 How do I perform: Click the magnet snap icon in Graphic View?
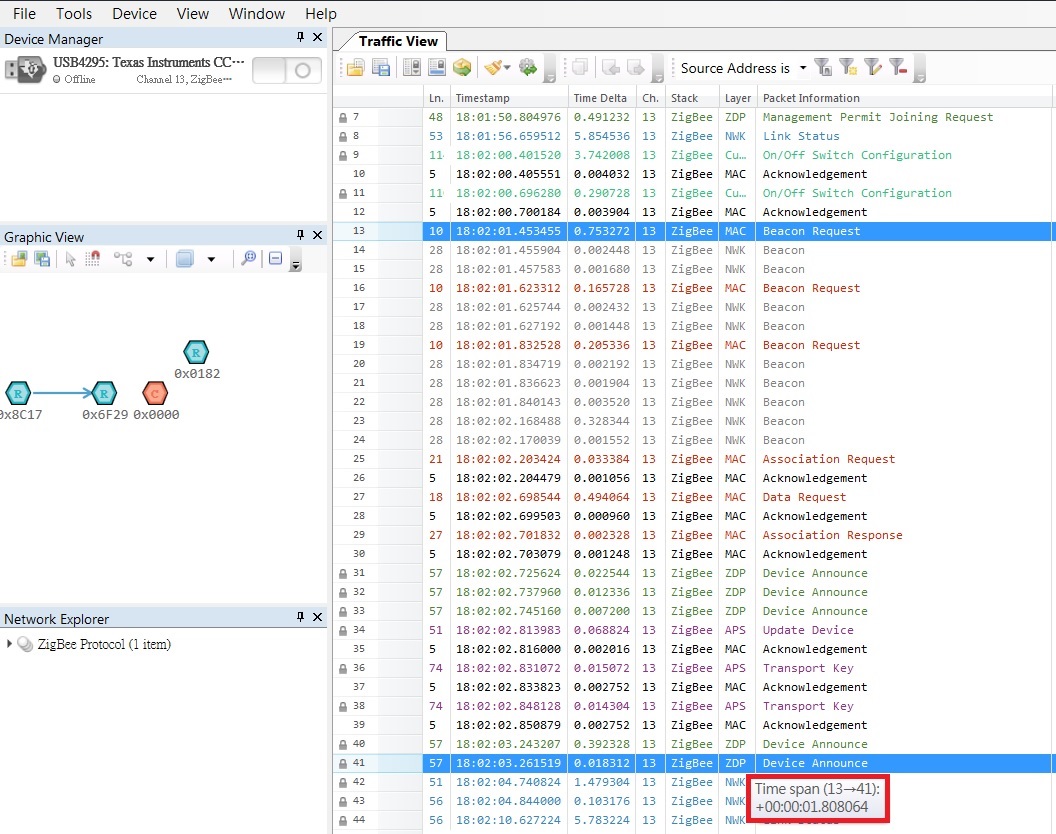(93, 259)
